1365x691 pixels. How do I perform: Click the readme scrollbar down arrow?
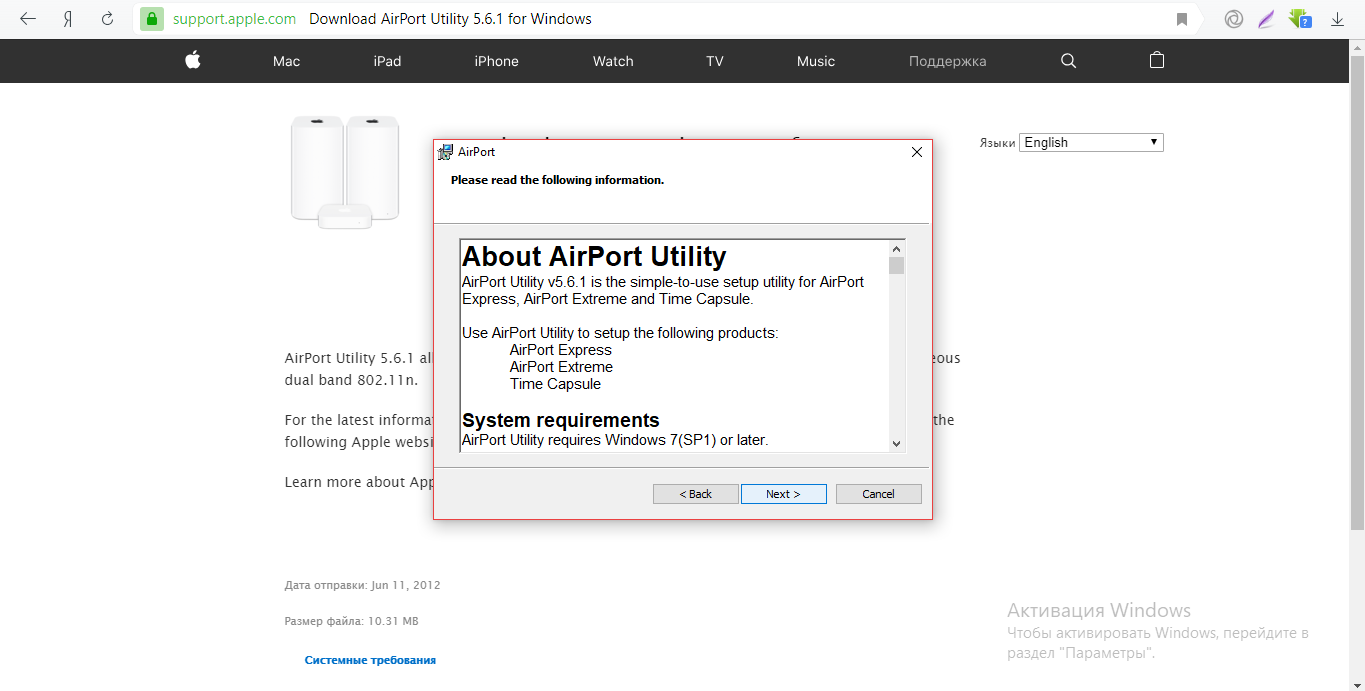tap(896, 443)
